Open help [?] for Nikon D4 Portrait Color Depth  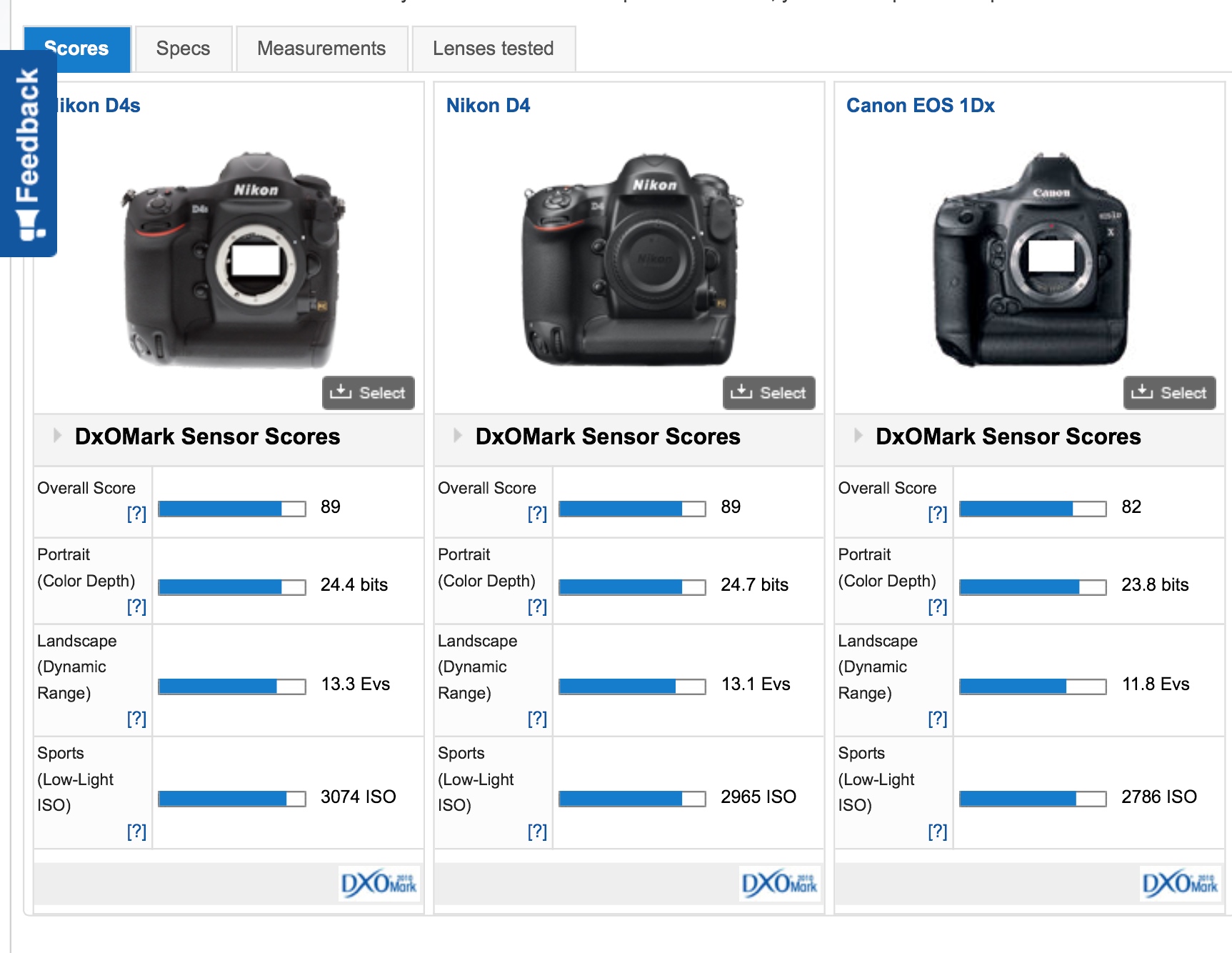point(537,607)
